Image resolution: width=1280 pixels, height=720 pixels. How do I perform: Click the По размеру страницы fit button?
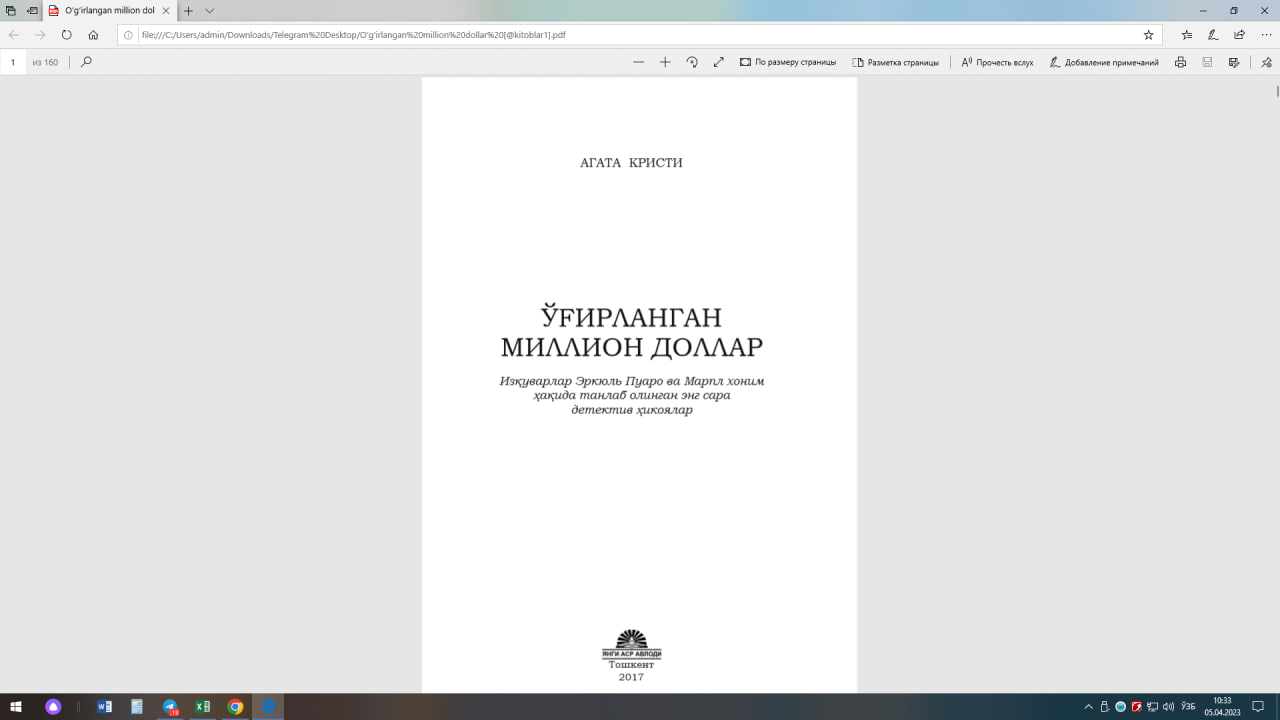point(788,62)
